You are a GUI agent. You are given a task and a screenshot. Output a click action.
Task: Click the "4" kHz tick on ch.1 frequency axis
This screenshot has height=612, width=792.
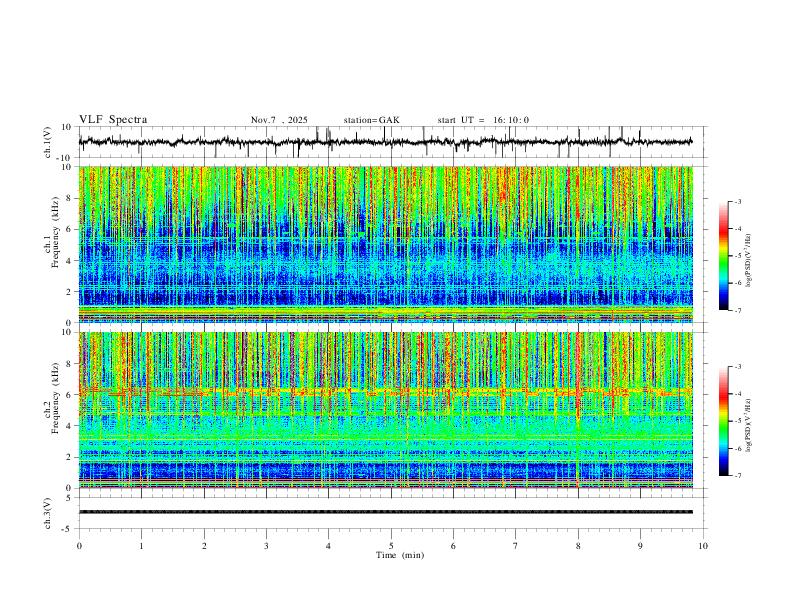(x=70, y=261)
